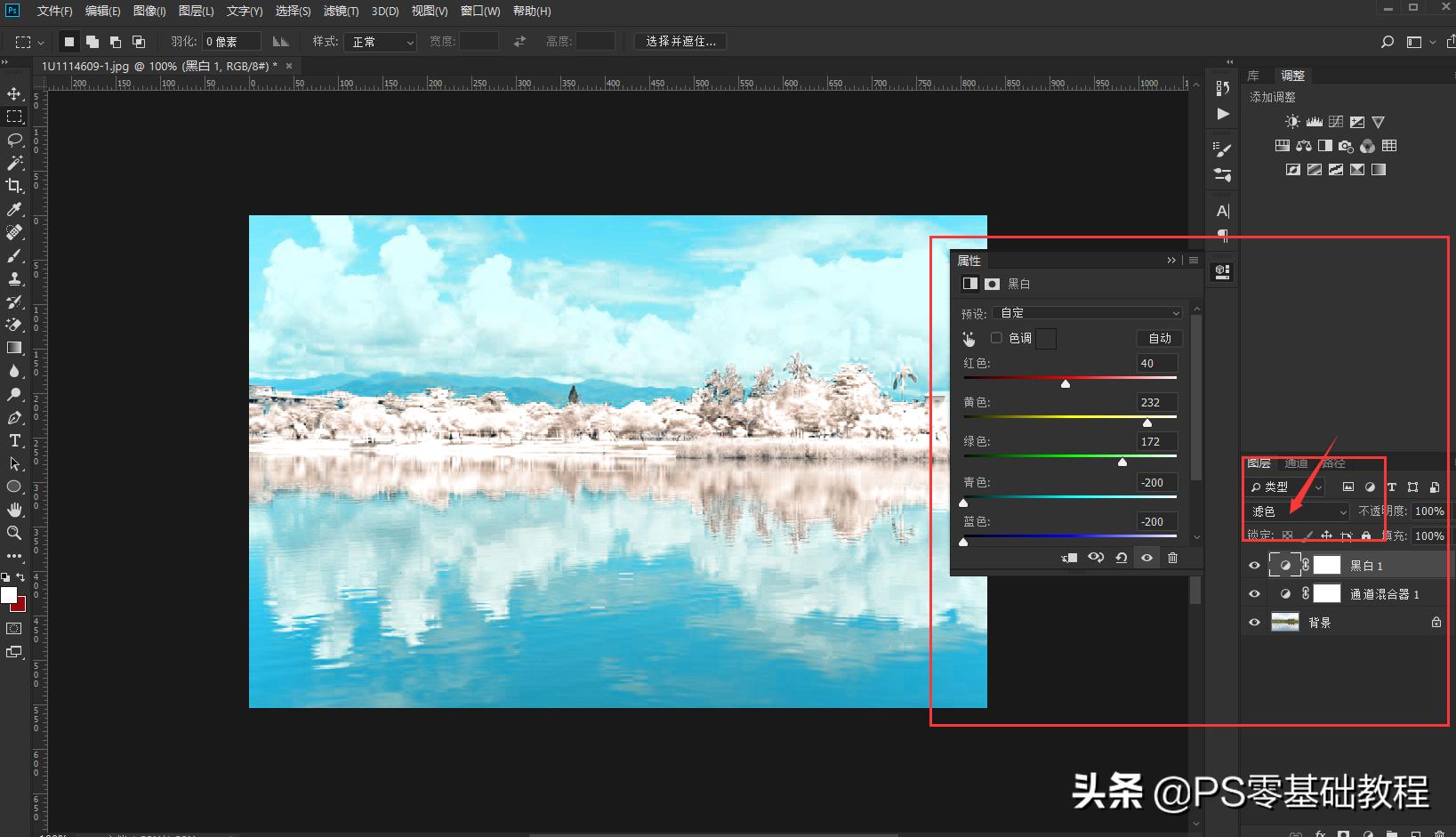Click the 自动 auto button

coord(1160,338)
